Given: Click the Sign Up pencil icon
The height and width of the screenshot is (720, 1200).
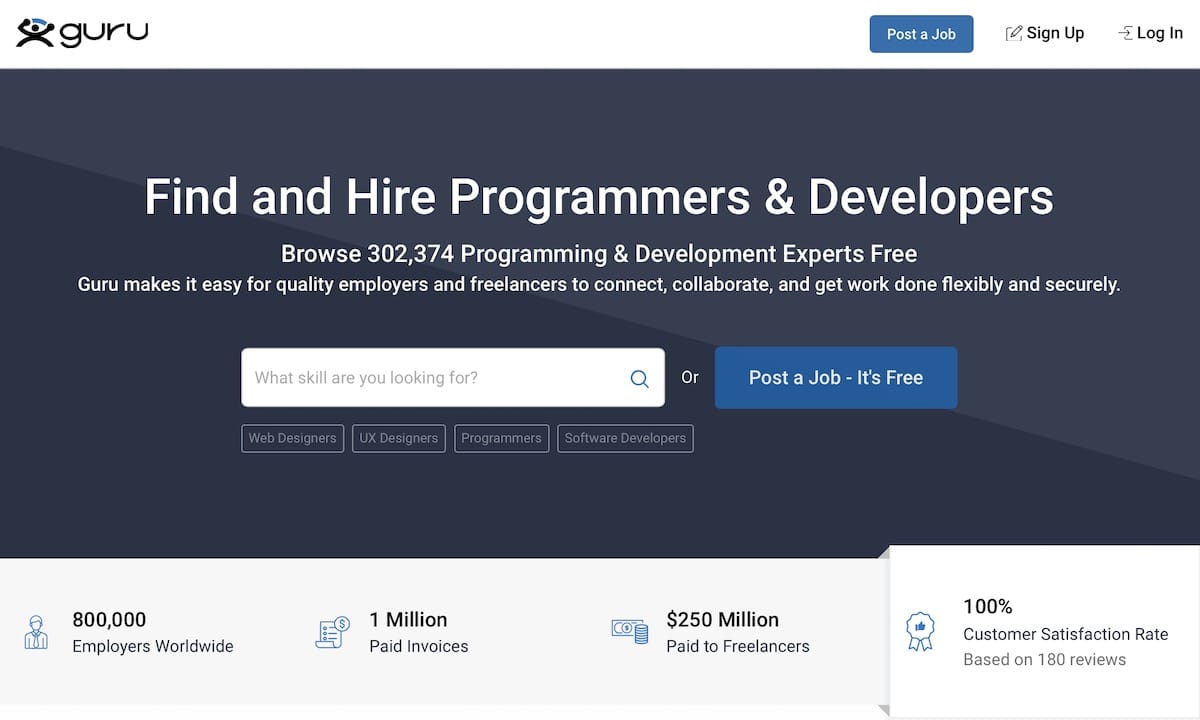Looking at the screenshot, I should (1013, 33).
